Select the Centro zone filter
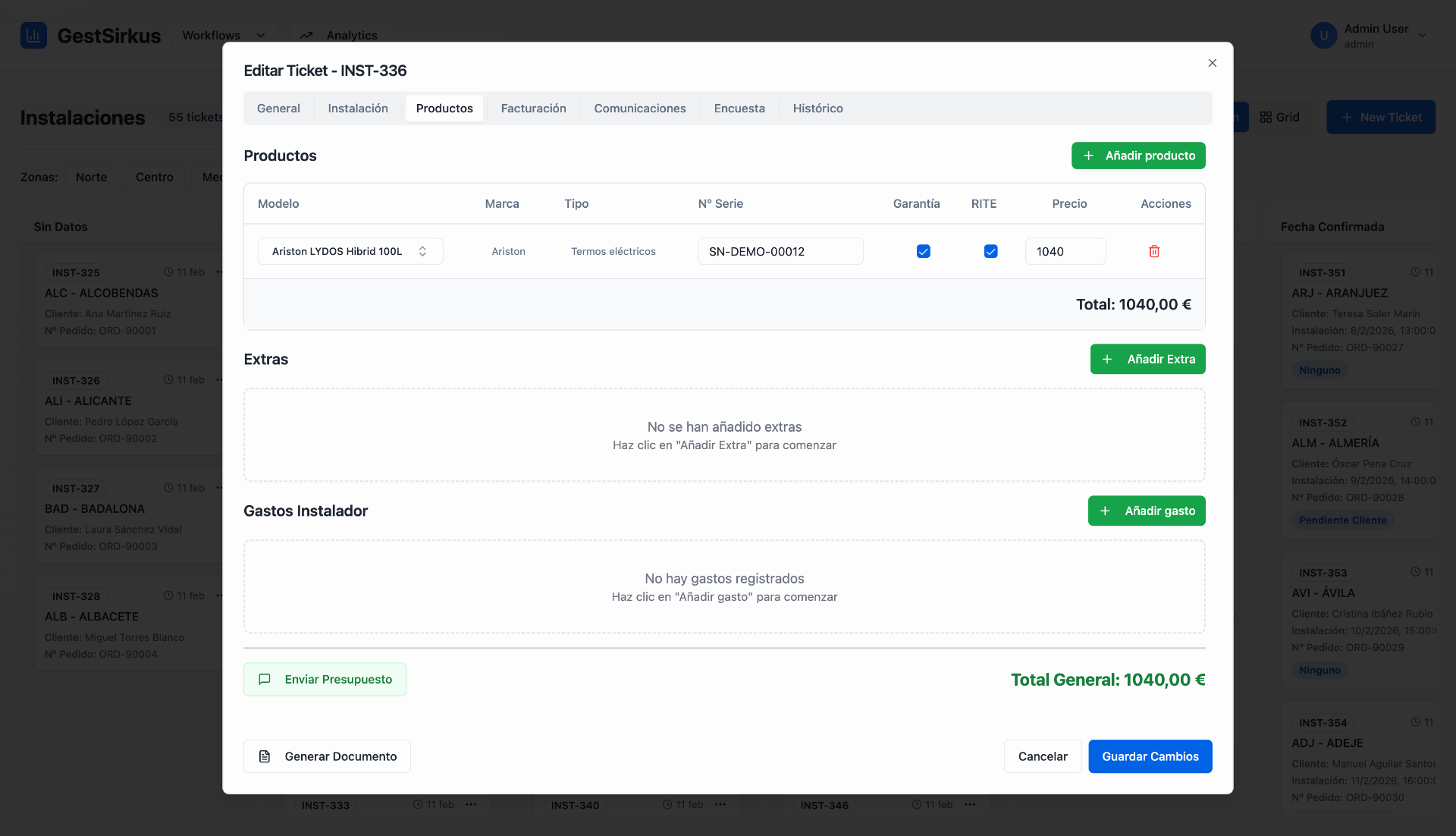Screen dimensions: 1456x836 (155, 177)
